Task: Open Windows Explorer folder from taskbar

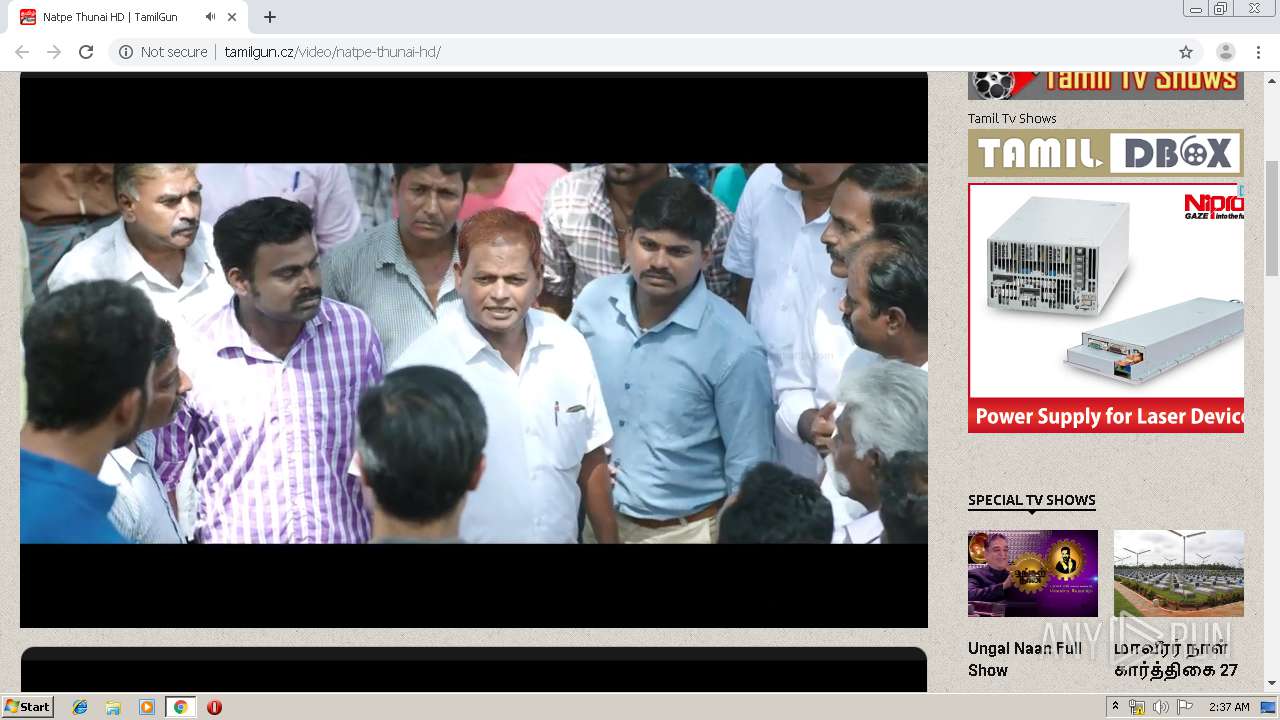Action: tap(113, 707)
